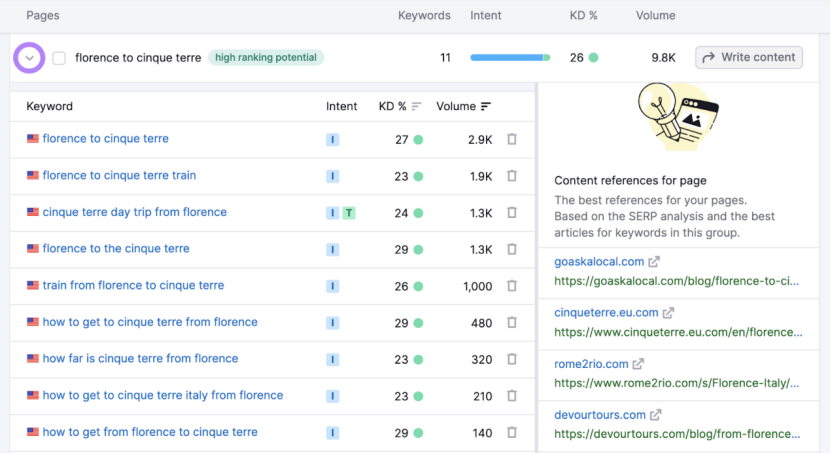The image size is (831, 454).
Task: Collapse the 'florence to cinque terre' page group
Action: tap(30, 58)
